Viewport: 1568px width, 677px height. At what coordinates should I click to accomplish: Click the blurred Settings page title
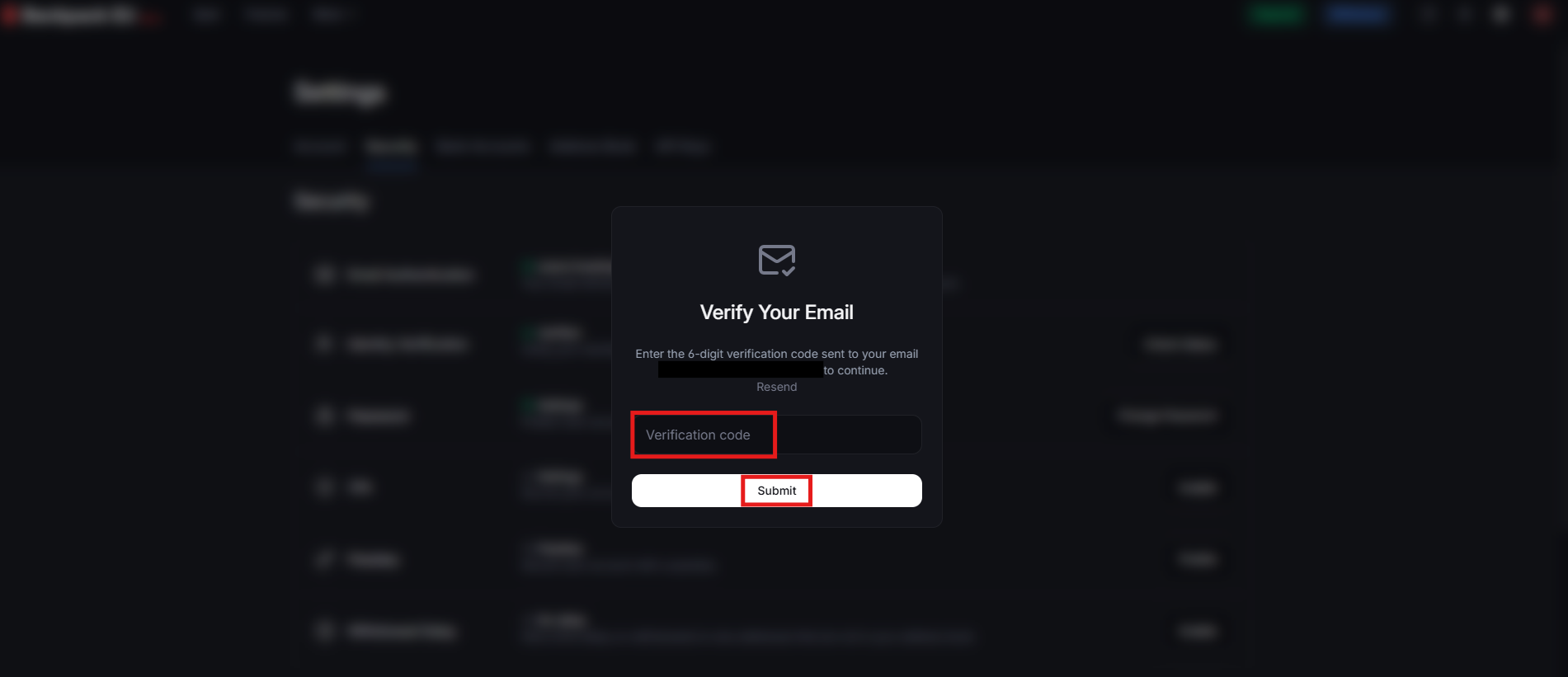(340, 92)
